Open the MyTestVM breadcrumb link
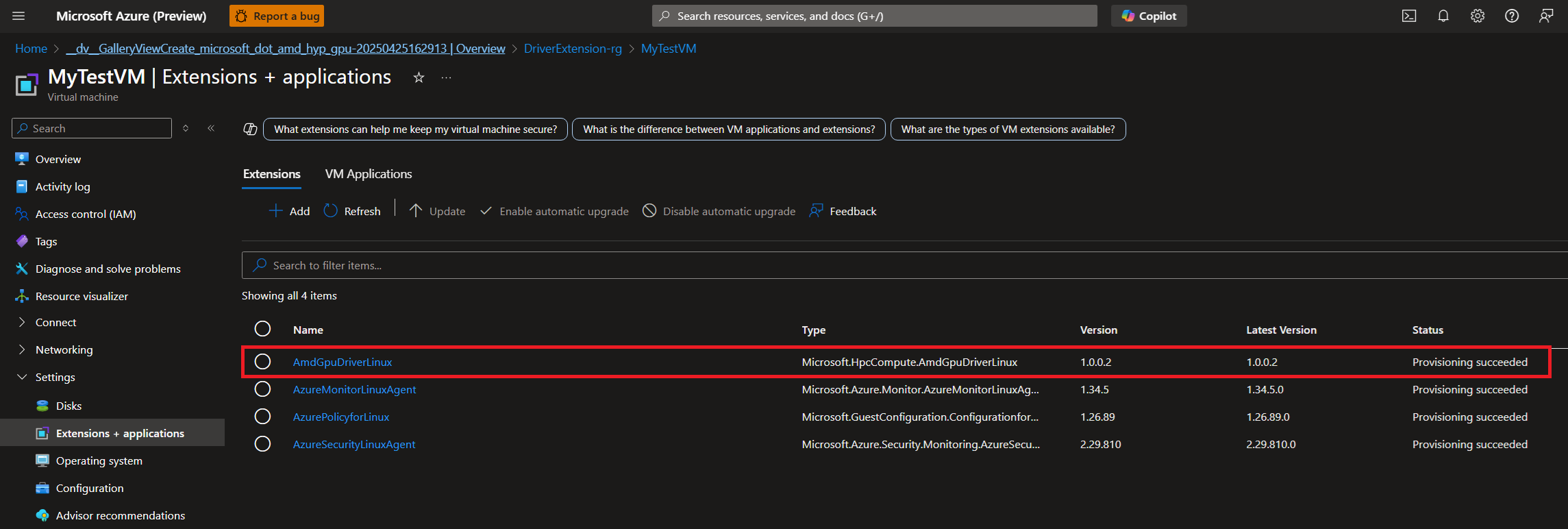This screenshot has height=529, width=1568. coord(669,49)
